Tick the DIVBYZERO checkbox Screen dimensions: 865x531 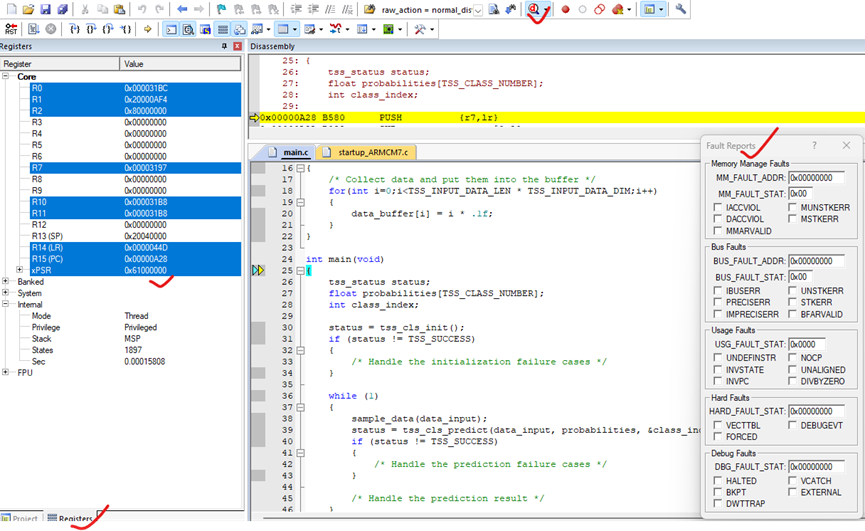[792, 381]
